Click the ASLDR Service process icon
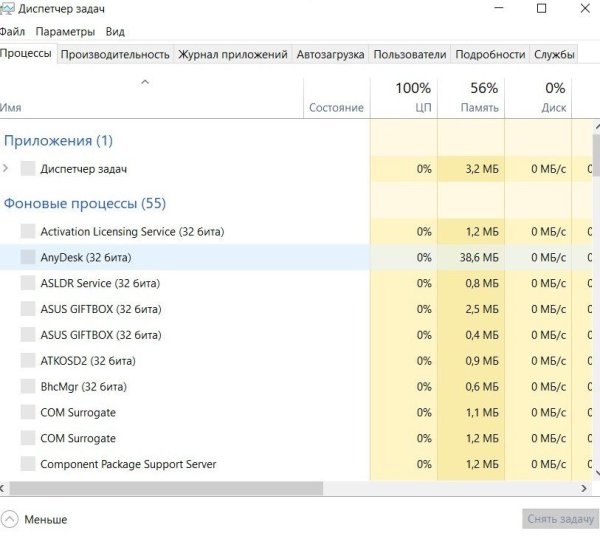 [27, 283]
